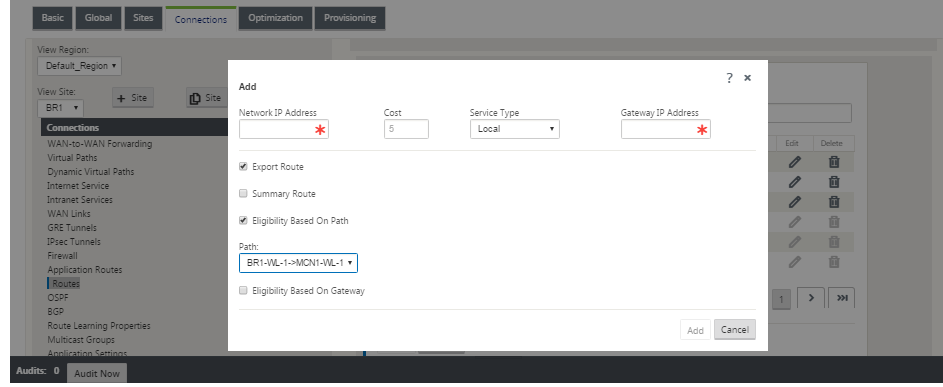
Task: Select Multicast Groups in sidebar
Action: 81,339
